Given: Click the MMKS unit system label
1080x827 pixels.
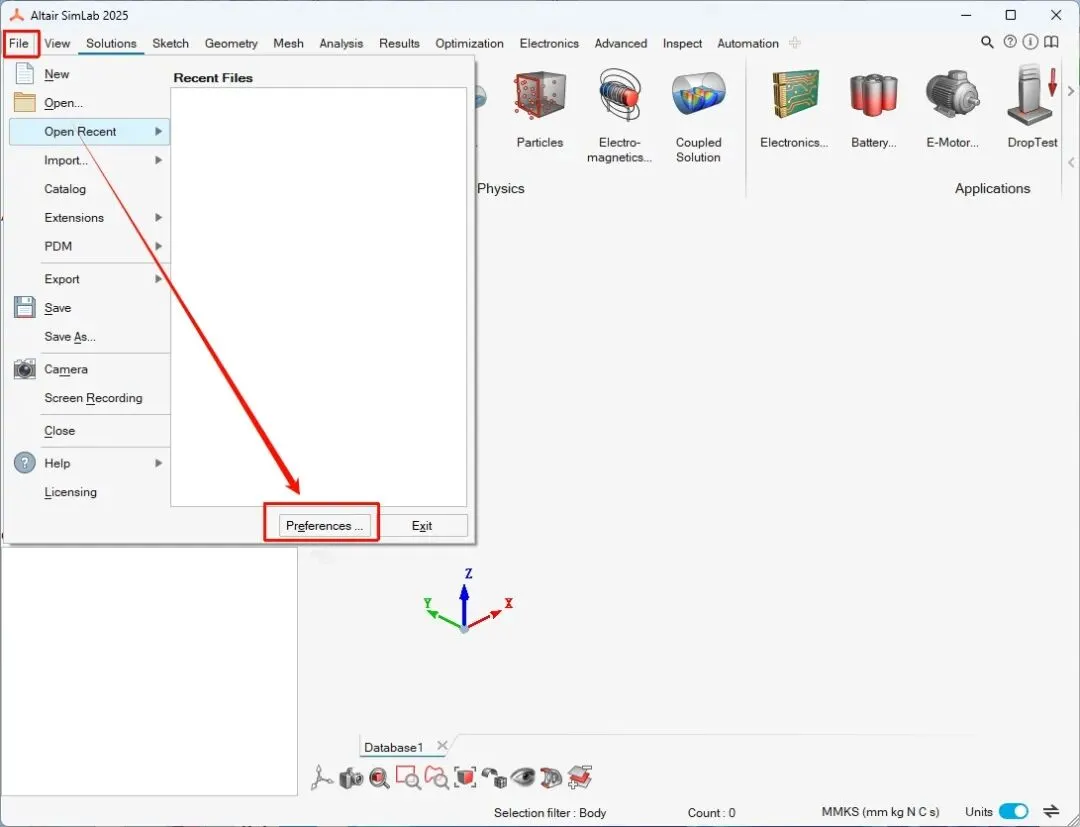Looking at the screenshot, I should (x=880, y=812).
